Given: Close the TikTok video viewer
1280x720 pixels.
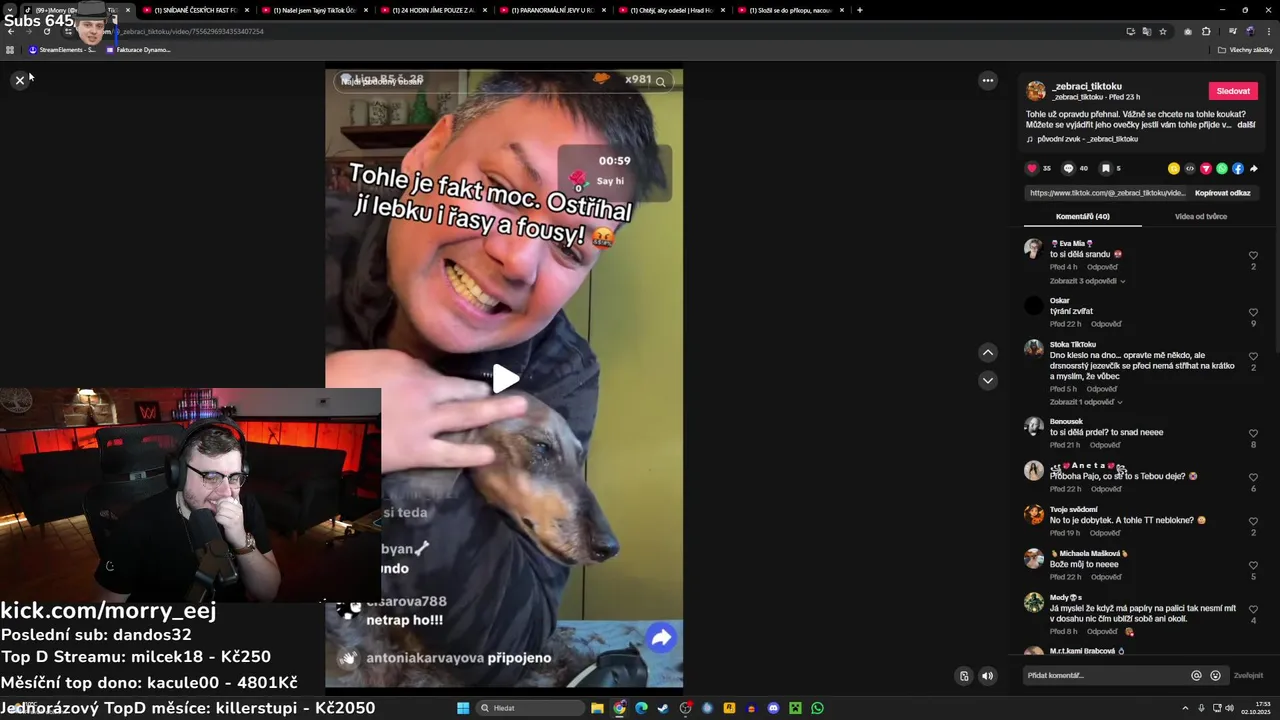Looking at the screenshot, I should 19,80.
